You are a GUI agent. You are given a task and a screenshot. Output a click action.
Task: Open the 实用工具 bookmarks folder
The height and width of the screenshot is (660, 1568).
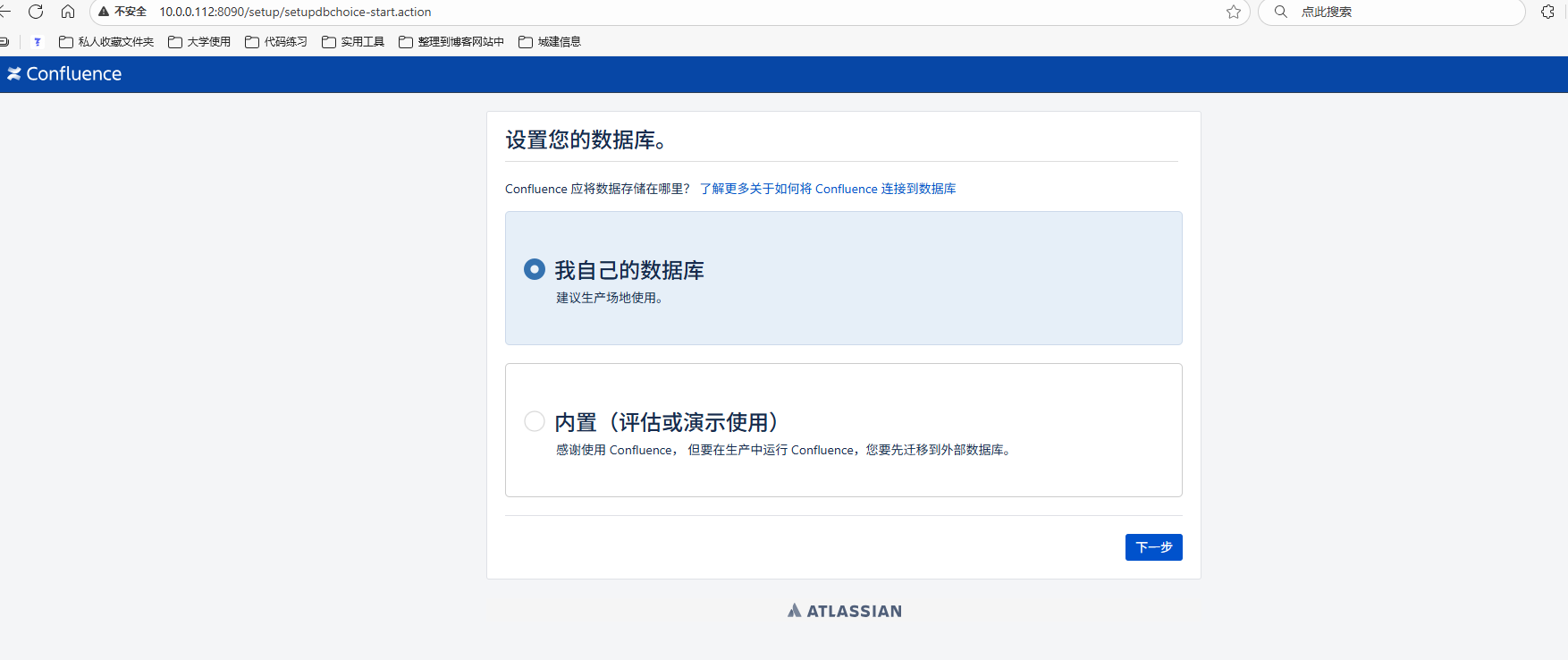353,42
